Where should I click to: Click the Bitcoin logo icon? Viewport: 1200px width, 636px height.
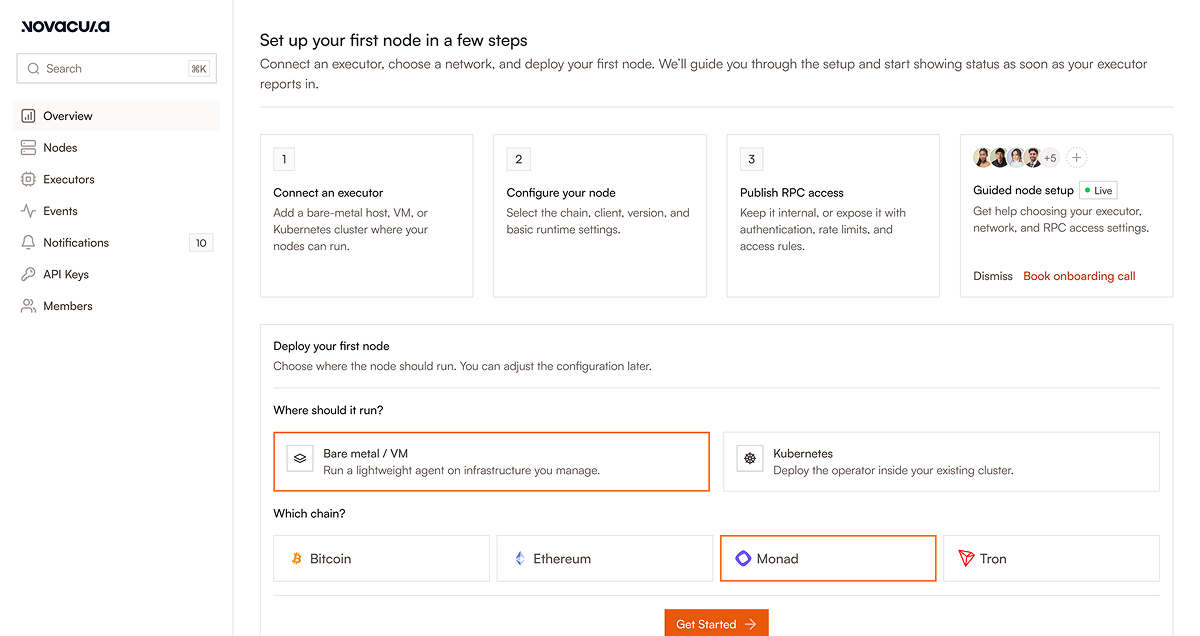click(x=296, y=559)
